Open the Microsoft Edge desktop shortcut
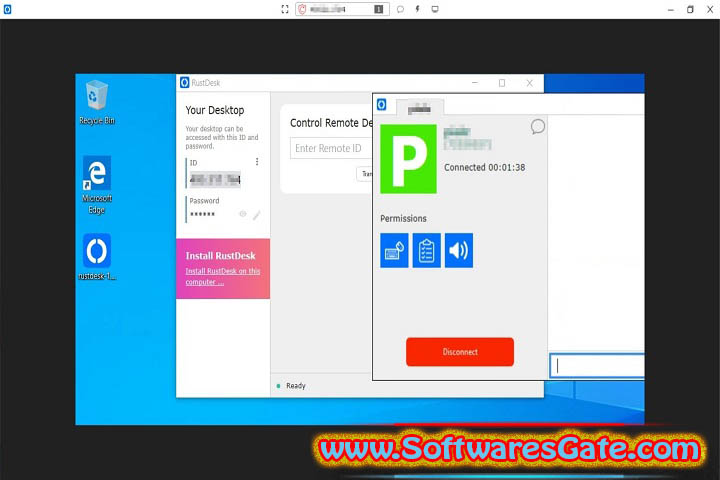Image resolution: width=720 pixels, height=480 pixels. point(97,185)
